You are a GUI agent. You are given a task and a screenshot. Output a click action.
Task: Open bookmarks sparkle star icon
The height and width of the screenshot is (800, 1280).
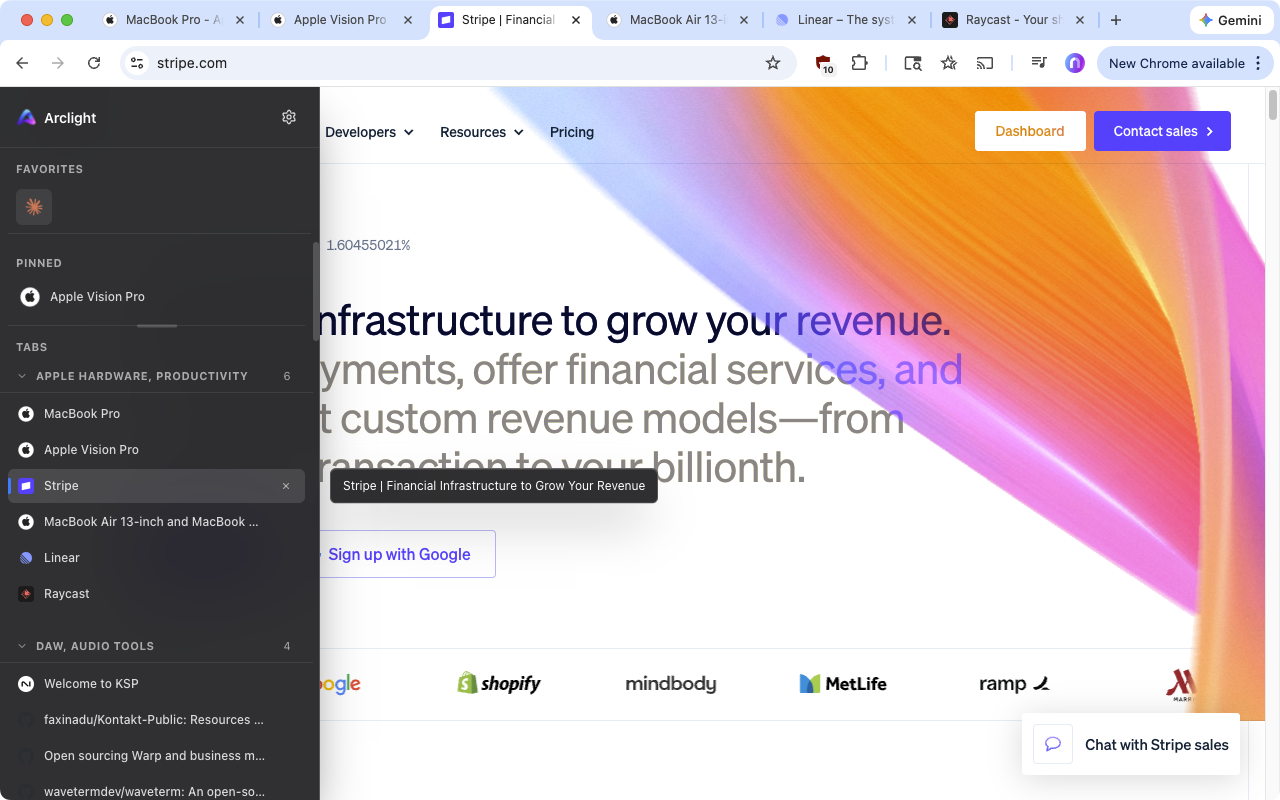click(x=949, y=63)
